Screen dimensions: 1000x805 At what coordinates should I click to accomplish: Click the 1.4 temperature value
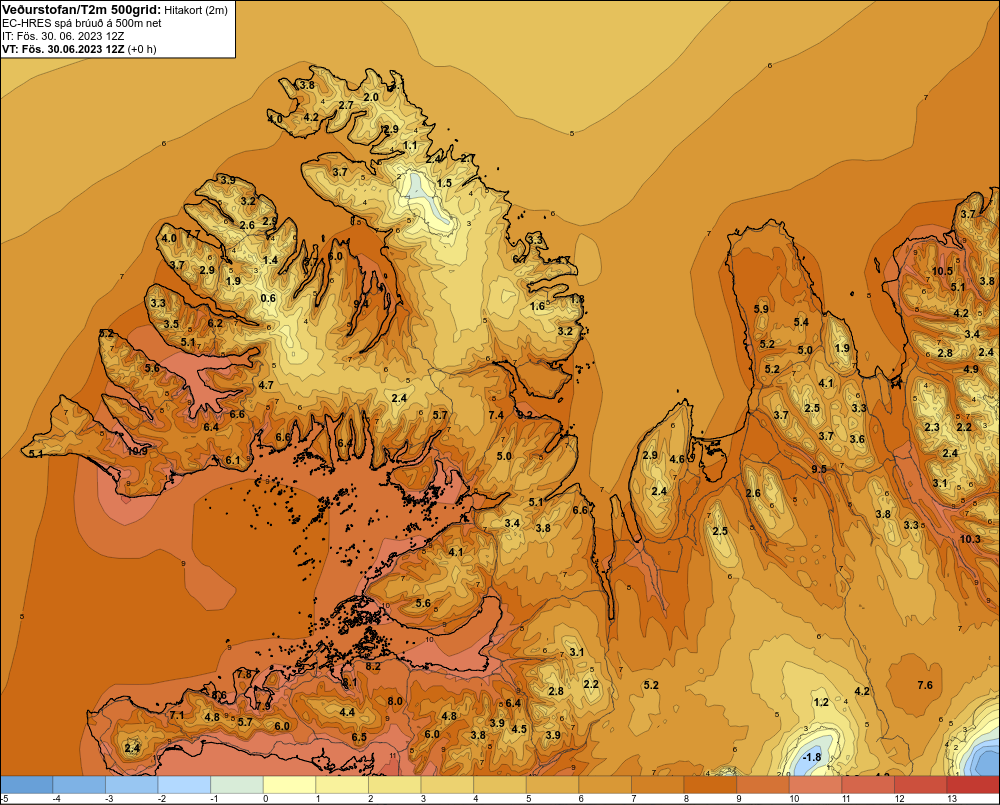tap(270, 260)
